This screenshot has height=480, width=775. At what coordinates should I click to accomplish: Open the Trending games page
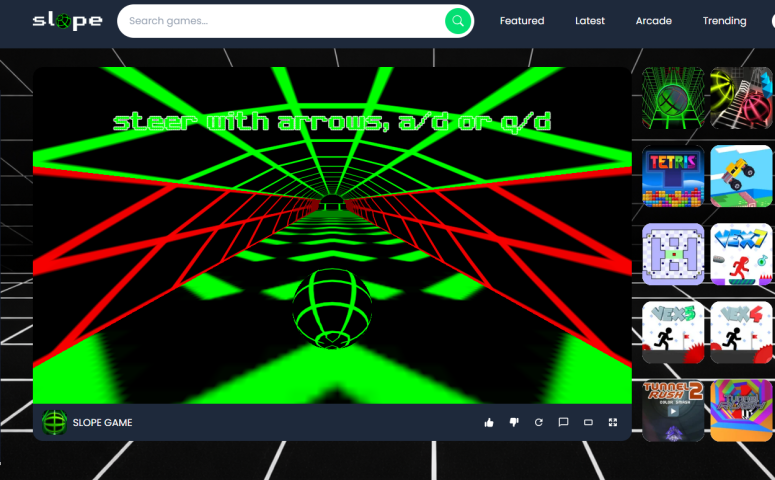[x=724, y=21]
